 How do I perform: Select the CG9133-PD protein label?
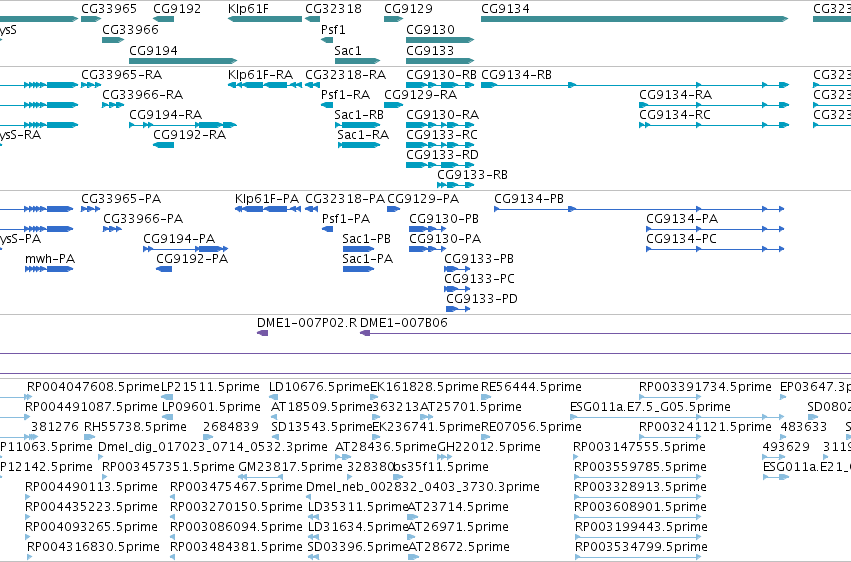point(482,299)
